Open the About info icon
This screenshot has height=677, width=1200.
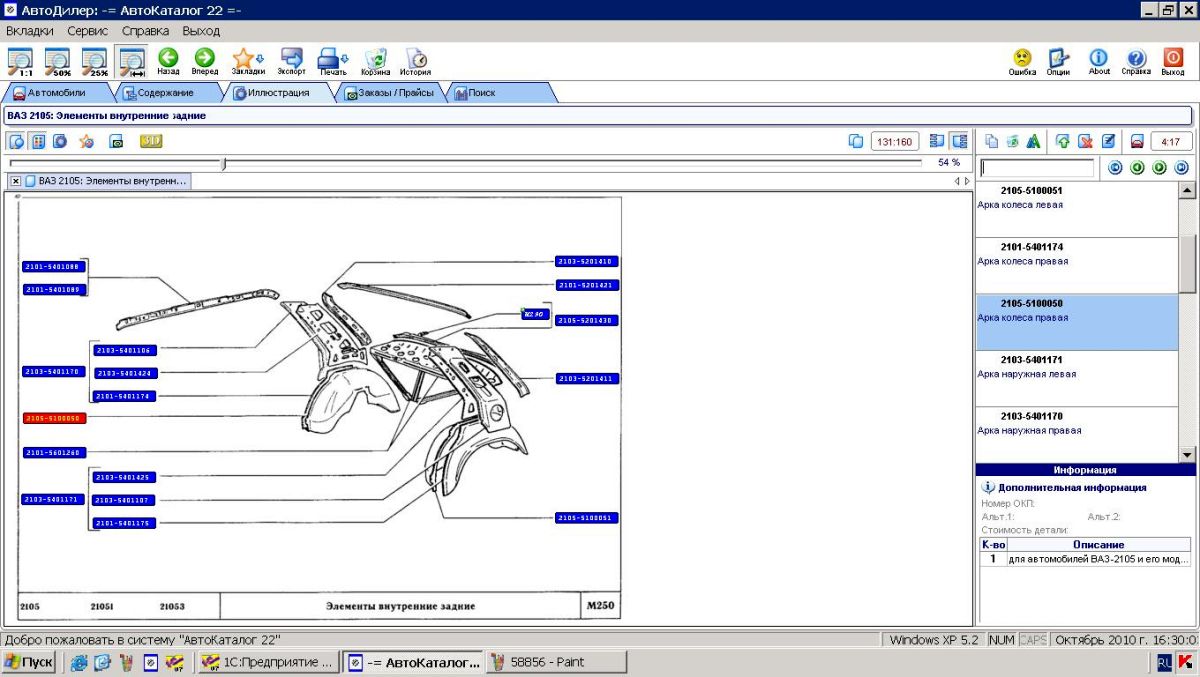(1099, 62)
